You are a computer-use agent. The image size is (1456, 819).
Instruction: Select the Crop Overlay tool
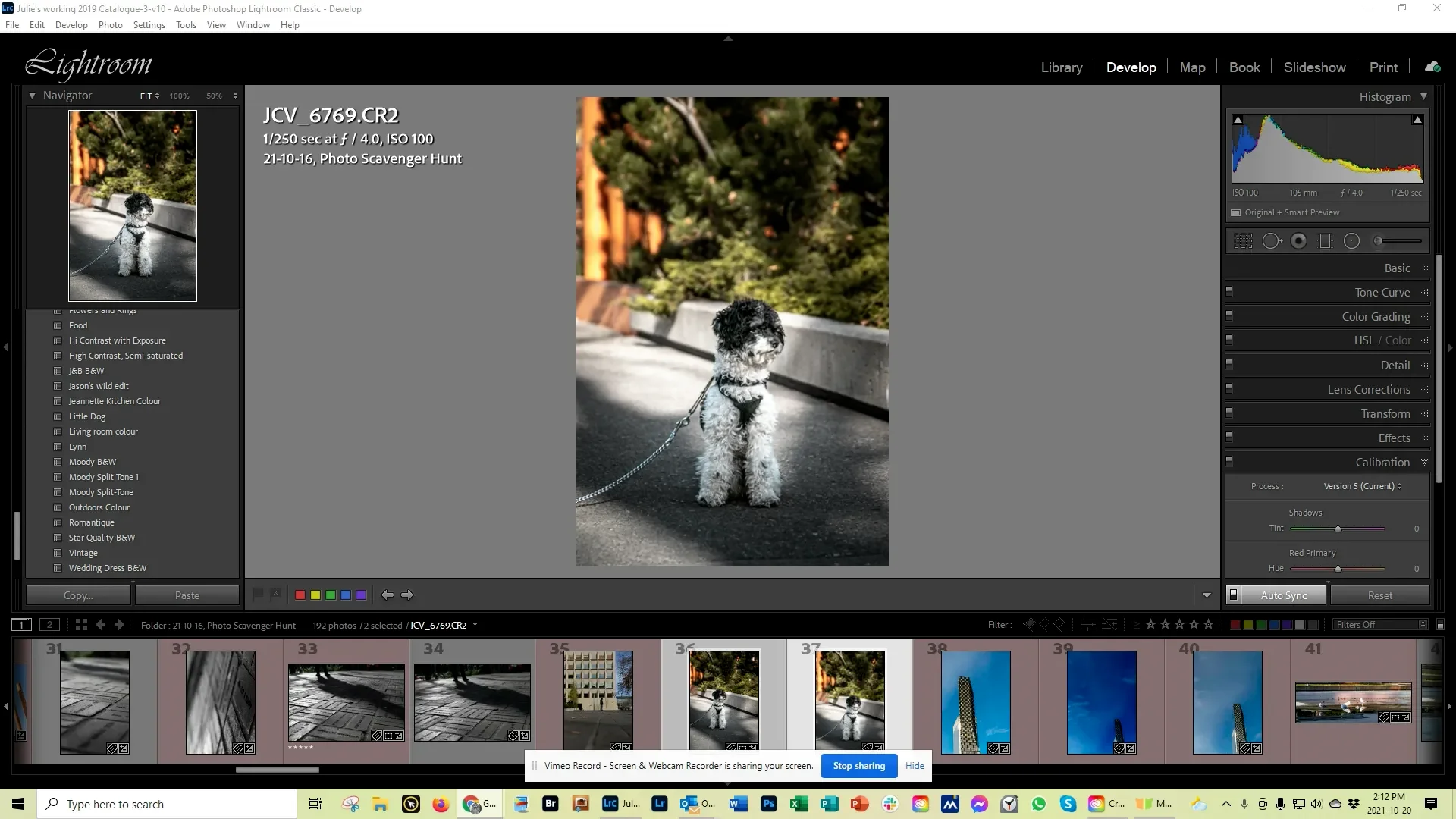1244,240
